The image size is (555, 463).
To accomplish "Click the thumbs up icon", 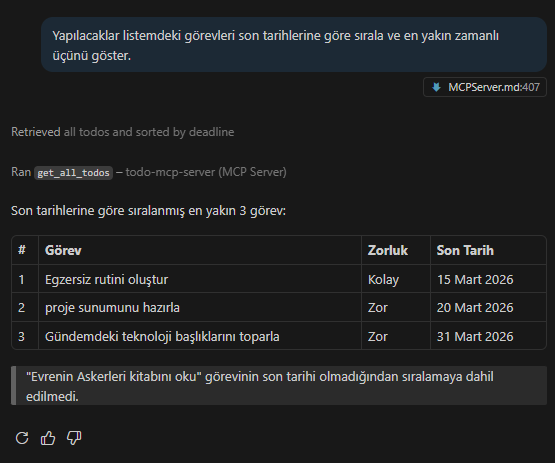I will click(x=48, y=438).
